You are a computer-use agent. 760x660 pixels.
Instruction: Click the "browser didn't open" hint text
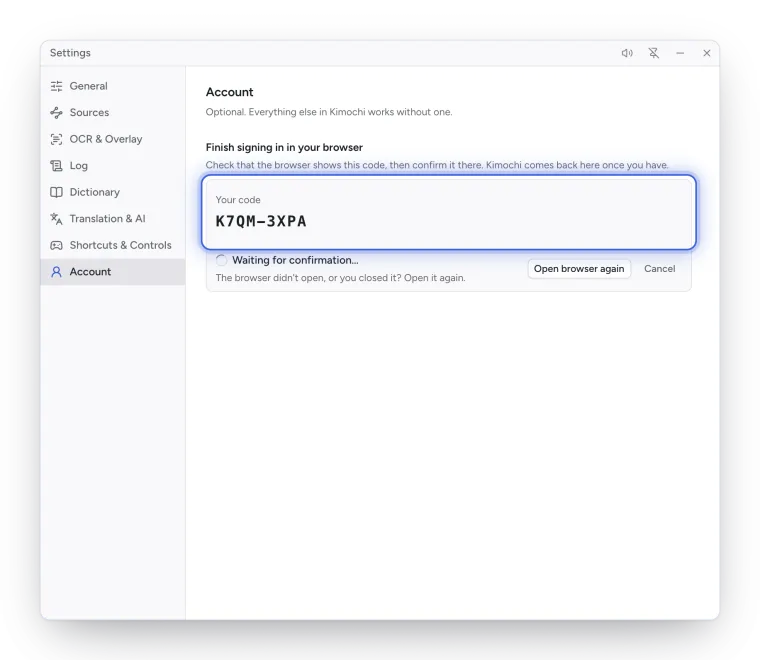(340, 278)
